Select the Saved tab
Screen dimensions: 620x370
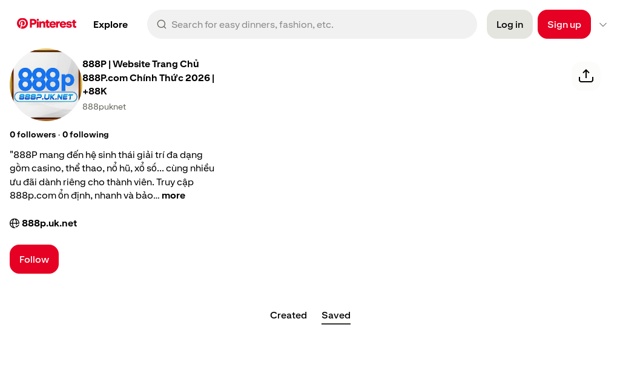pyautogui.click(x=336, y=315)
